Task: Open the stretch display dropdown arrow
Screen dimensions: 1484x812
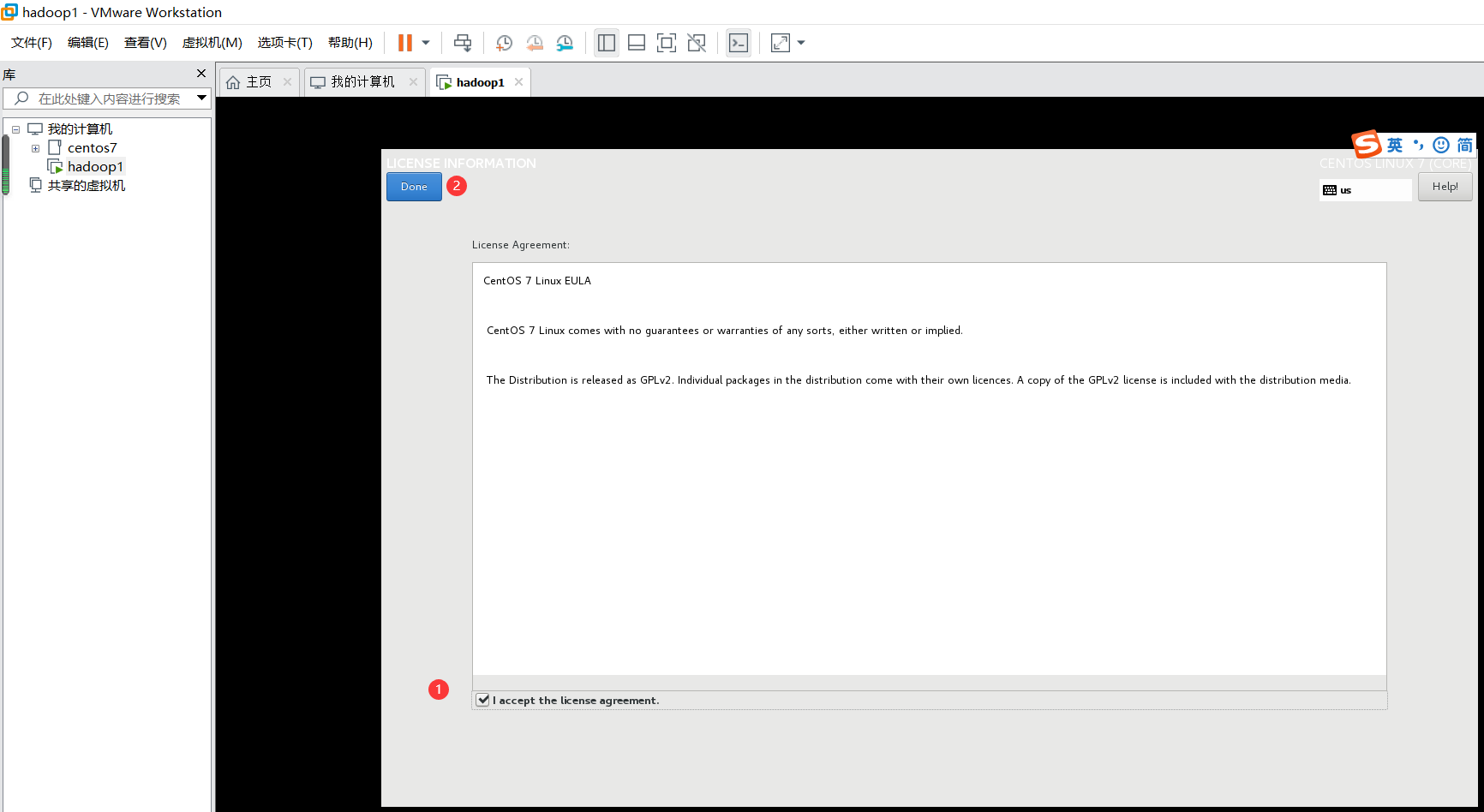Action: point(801,43)
